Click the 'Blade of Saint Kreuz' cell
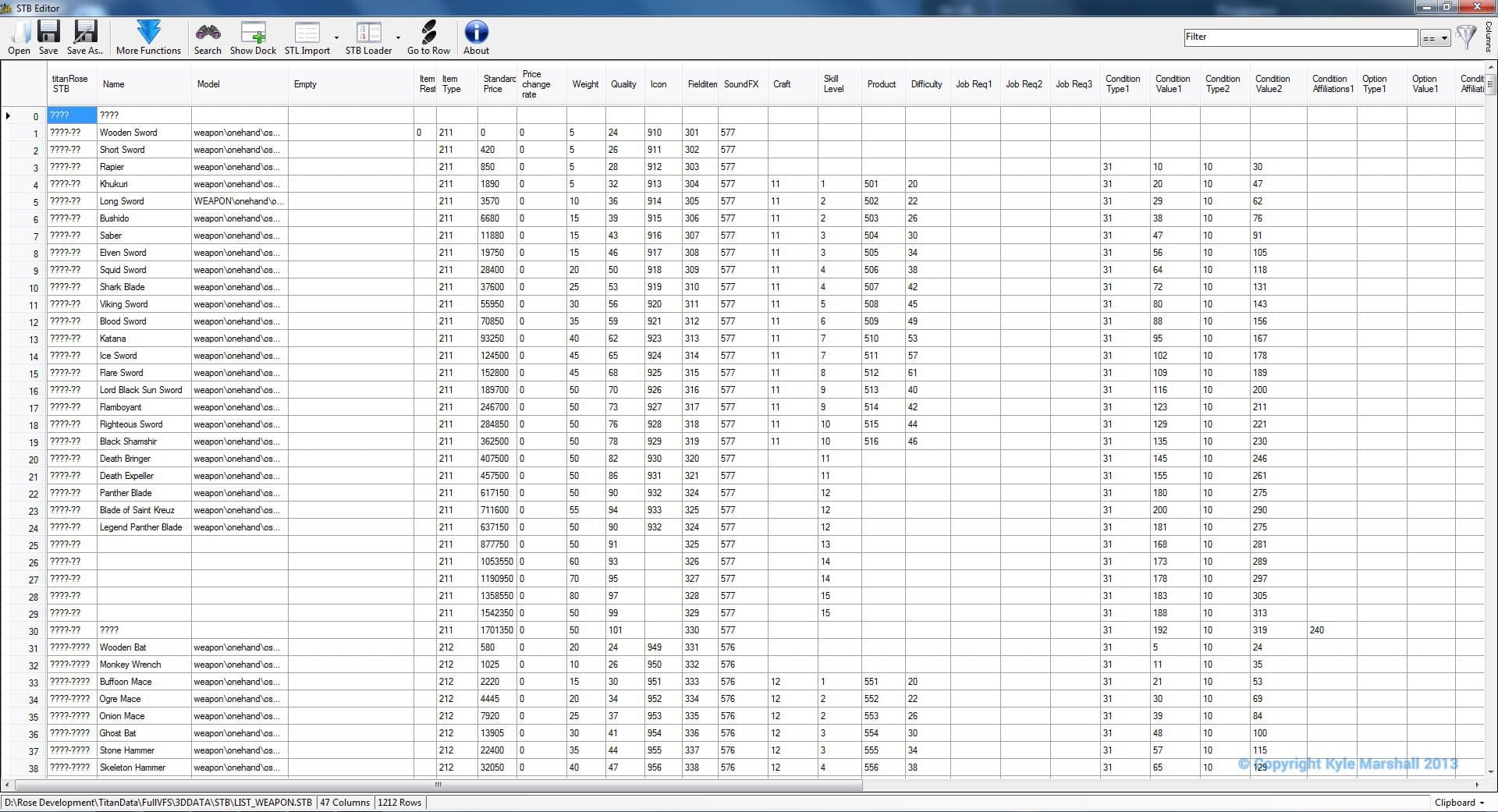This screenshot has width=1498, height=812. (144, 510)
